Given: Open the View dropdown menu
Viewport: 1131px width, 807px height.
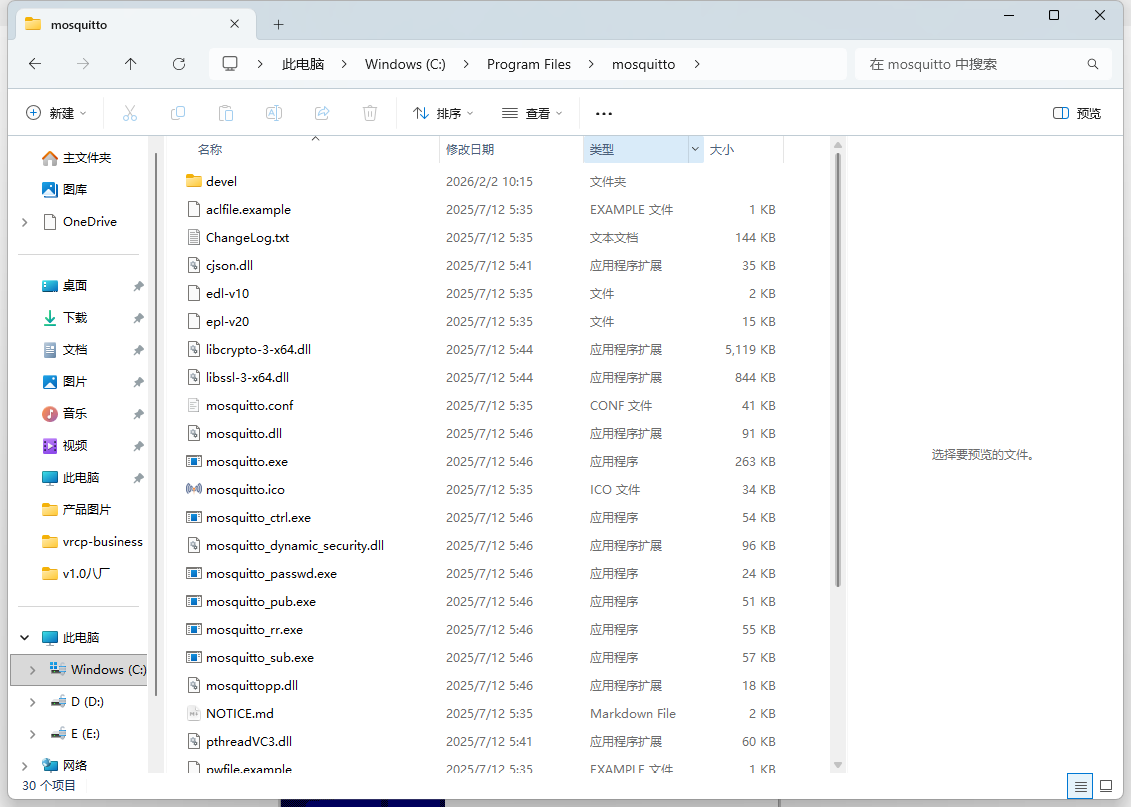Looking at the screenshot, I should point(532,113).
